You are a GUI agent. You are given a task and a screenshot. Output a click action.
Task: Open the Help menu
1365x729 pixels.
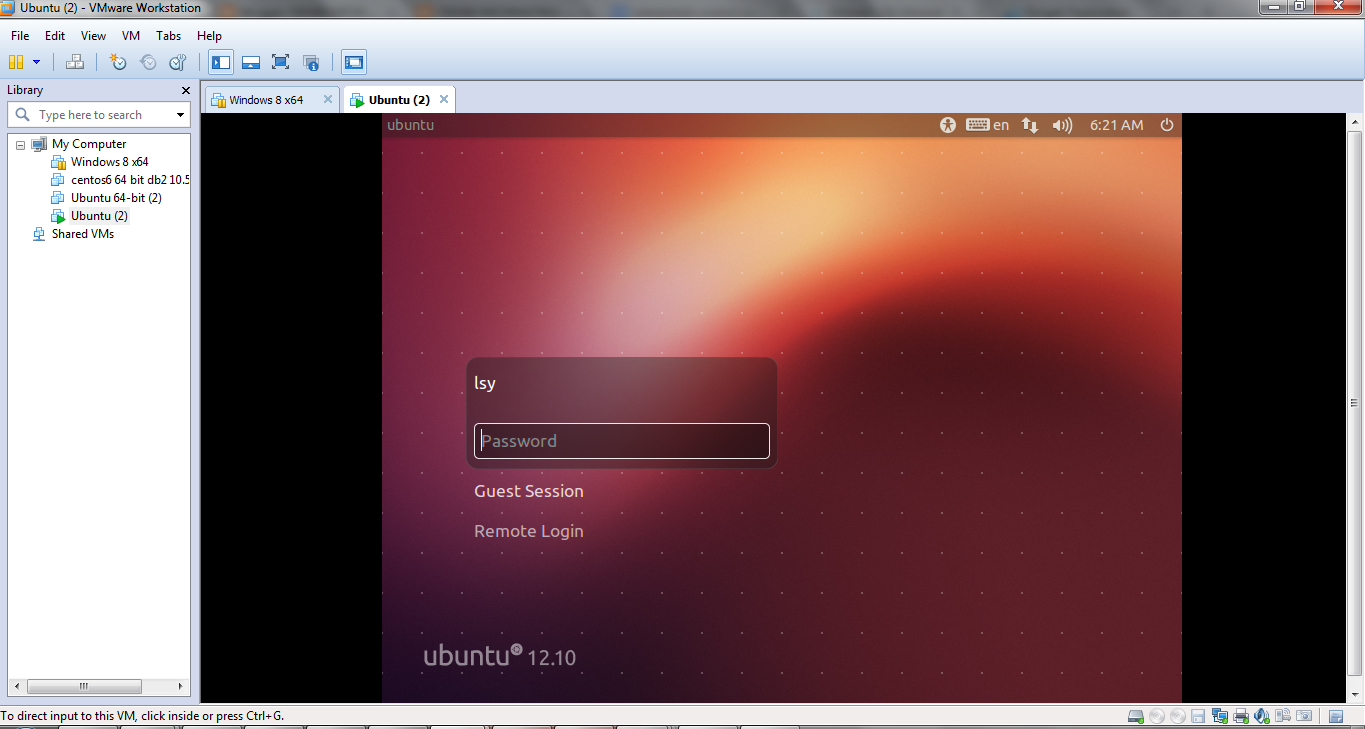(209, 35)
